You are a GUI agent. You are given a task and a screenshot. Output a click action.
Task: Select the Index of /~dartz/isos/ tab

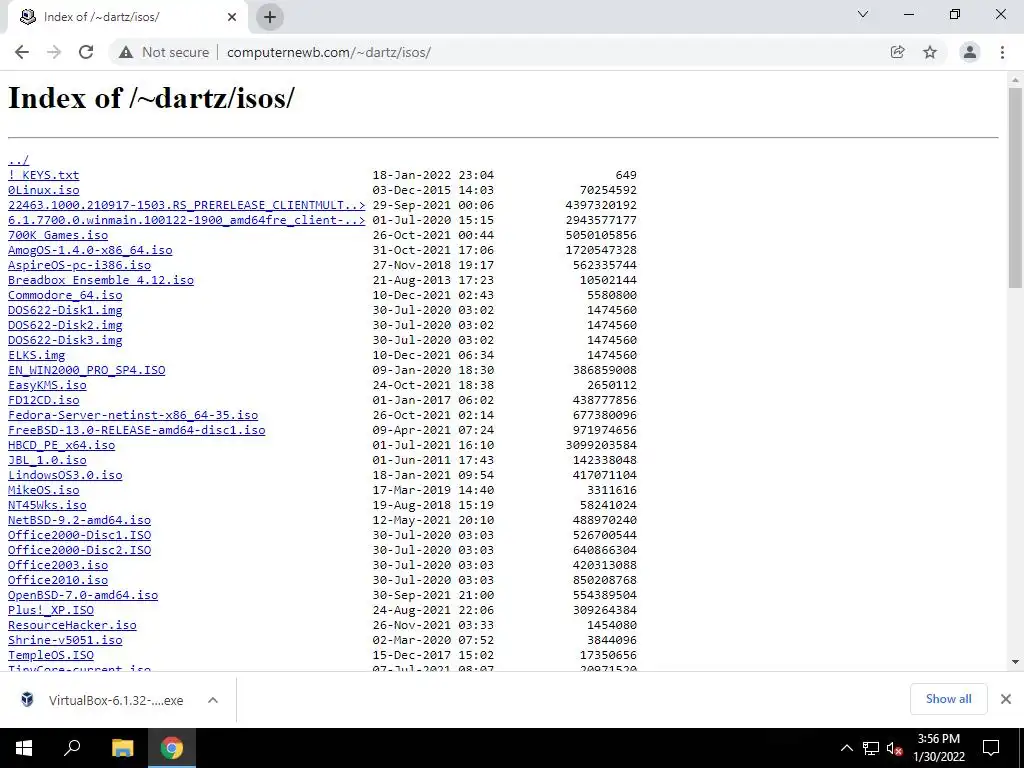127,17
